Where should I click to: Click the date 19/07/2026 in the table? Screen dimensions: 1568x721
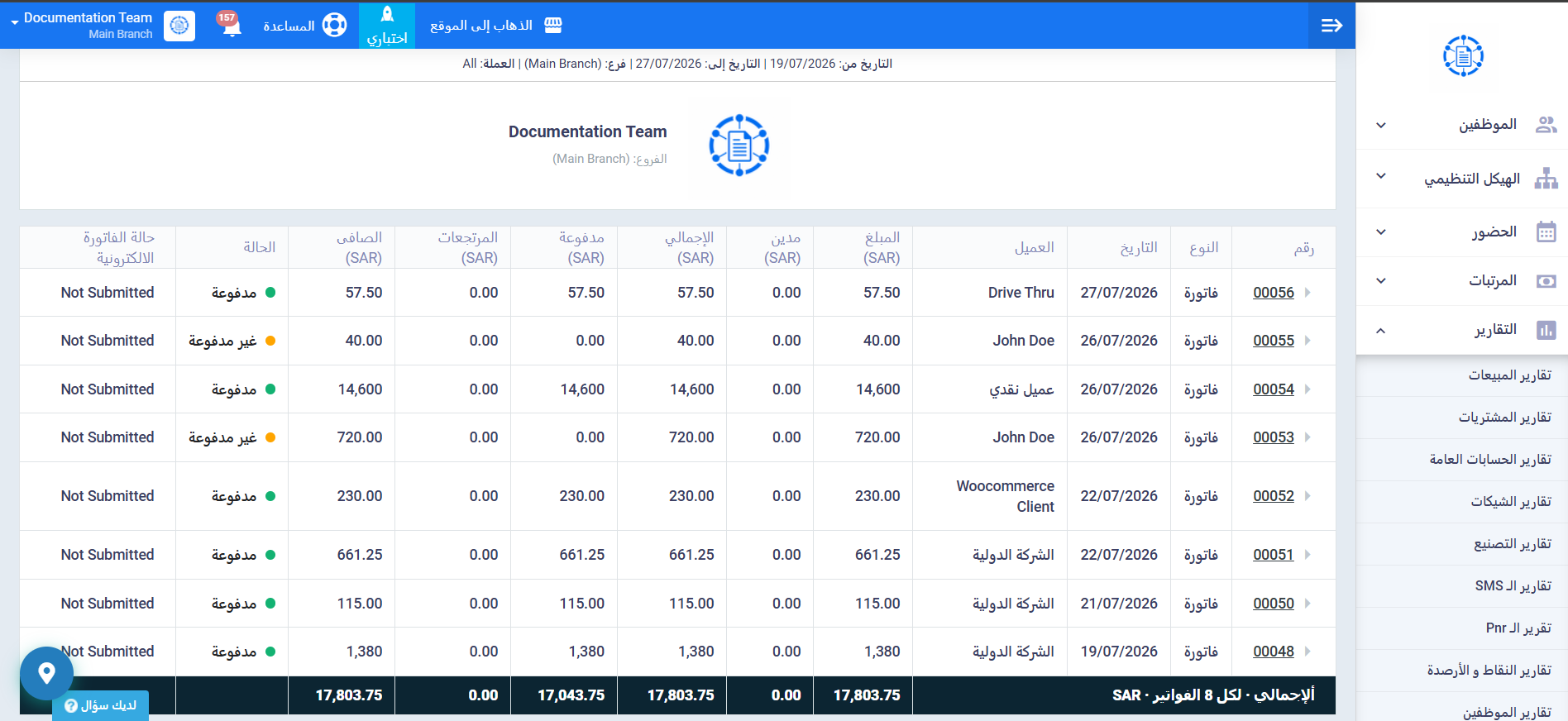point(1118,652)
